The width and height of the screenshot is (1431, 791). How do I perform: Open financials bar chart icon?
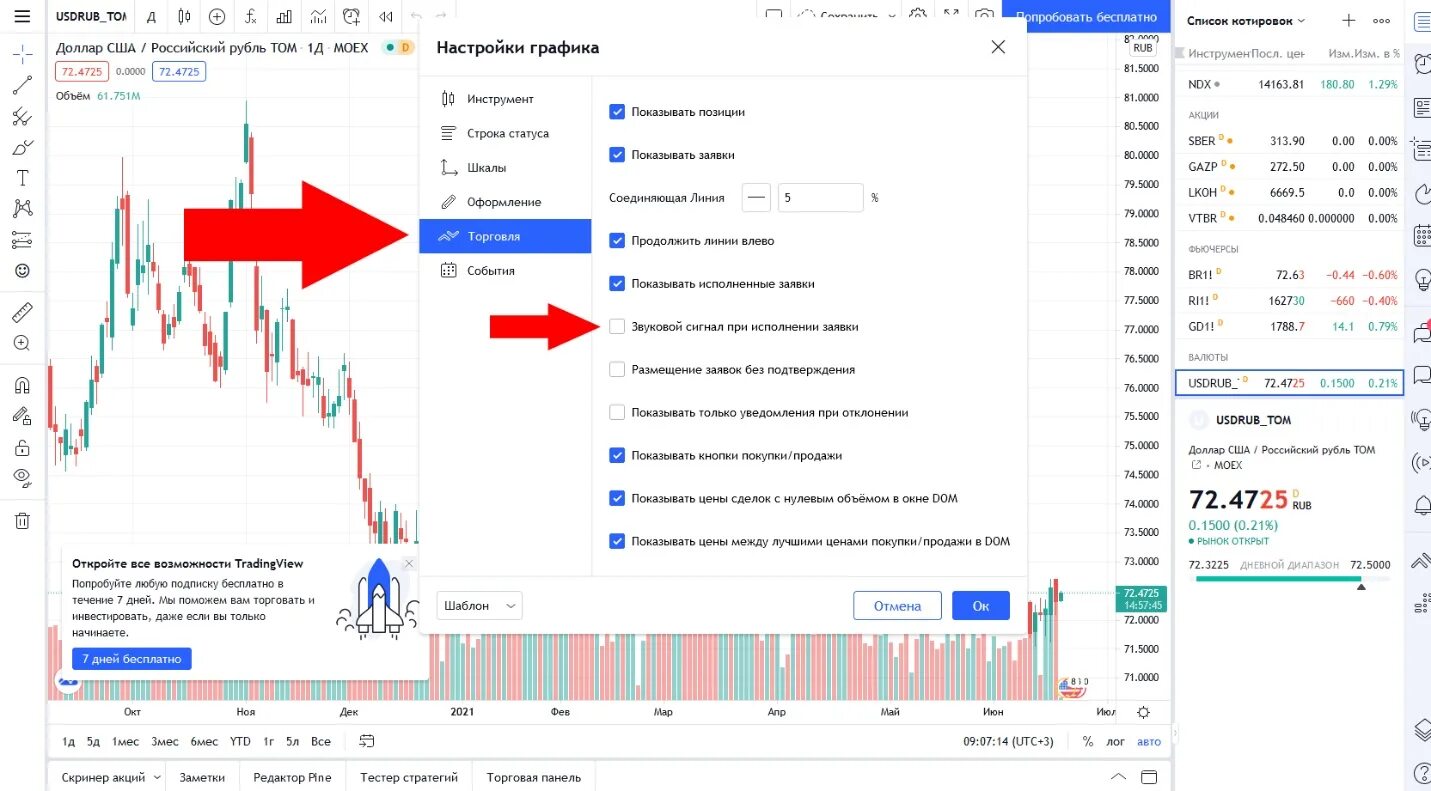285,17
